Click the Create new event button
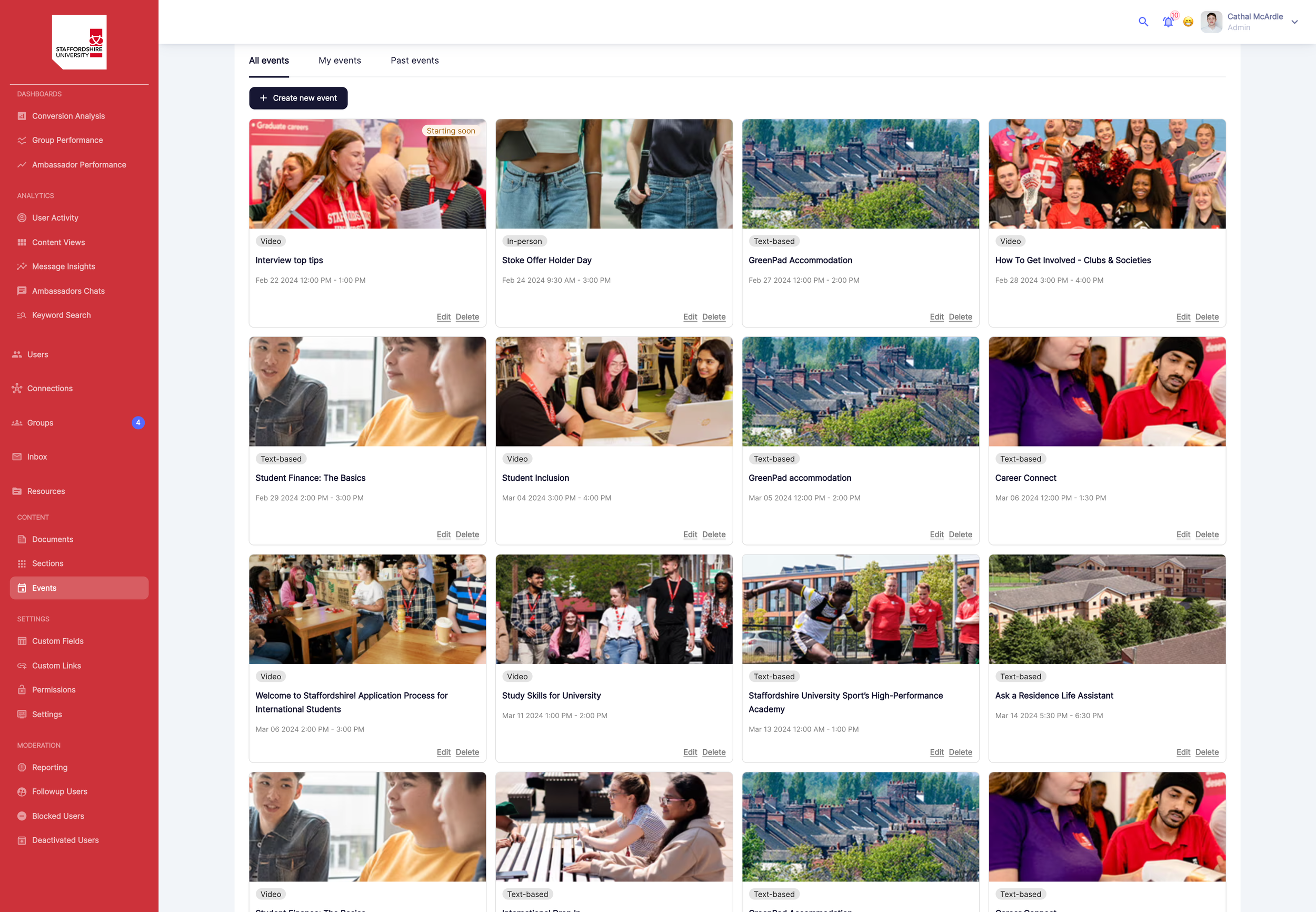This screenshot has width=1316, height=912. [298, 98]
